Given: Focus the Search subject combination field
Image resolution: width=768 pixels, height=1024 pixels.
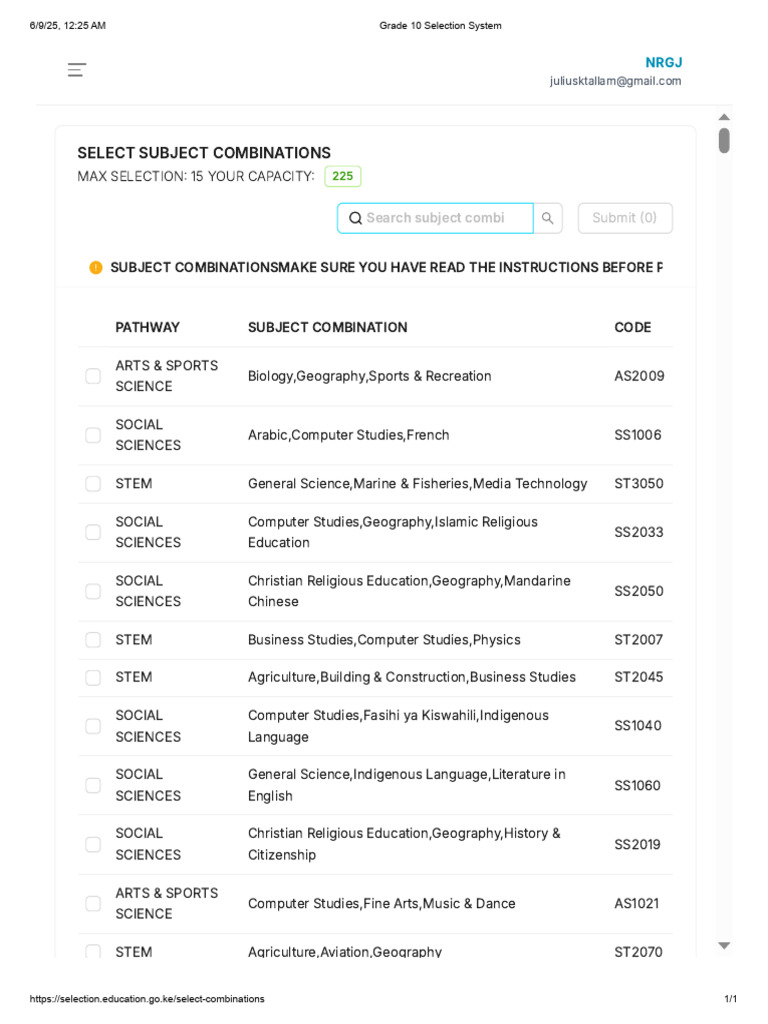Looking at the screenshot, I should 435,218.
